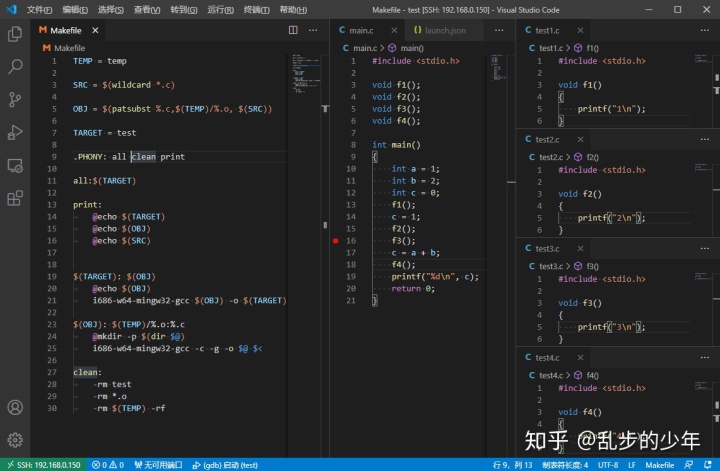Viewport: 720px width, 471px height.
Task: Change language mode Makefile in status bar
Action: (x=660, y=465)
